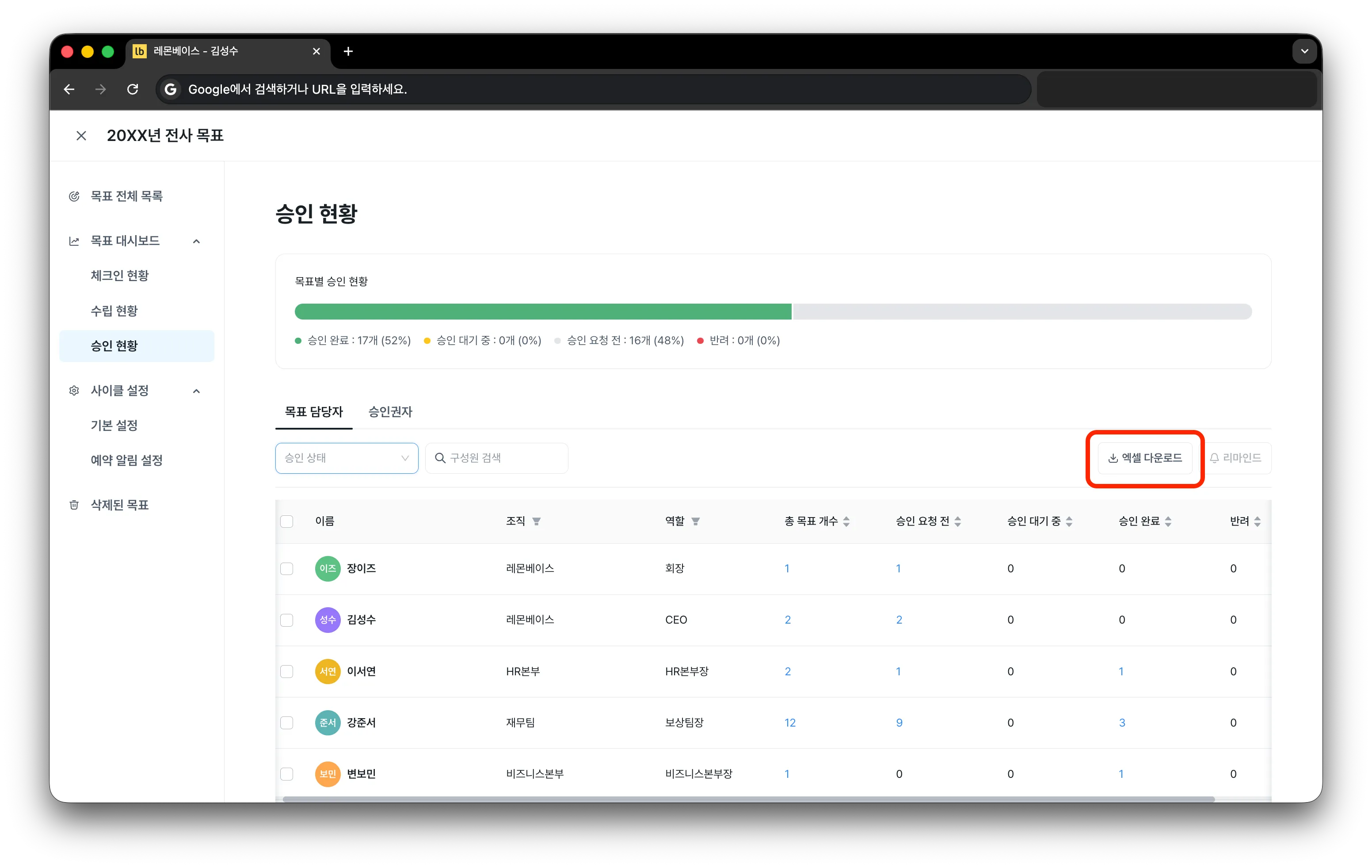Screen dimensions: 1372x868
Task: Open 수립 현황 in sidebar
Action: coord(114,311)
